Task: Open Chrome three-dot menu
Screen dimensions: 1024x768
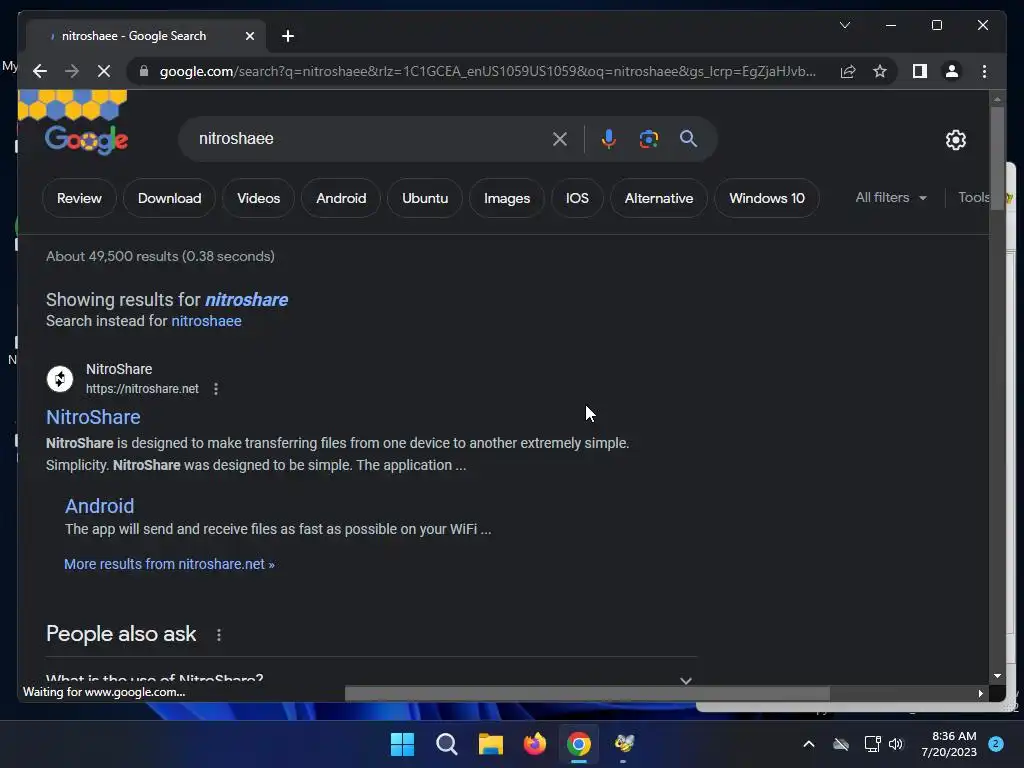Action: tap(984, 71)
